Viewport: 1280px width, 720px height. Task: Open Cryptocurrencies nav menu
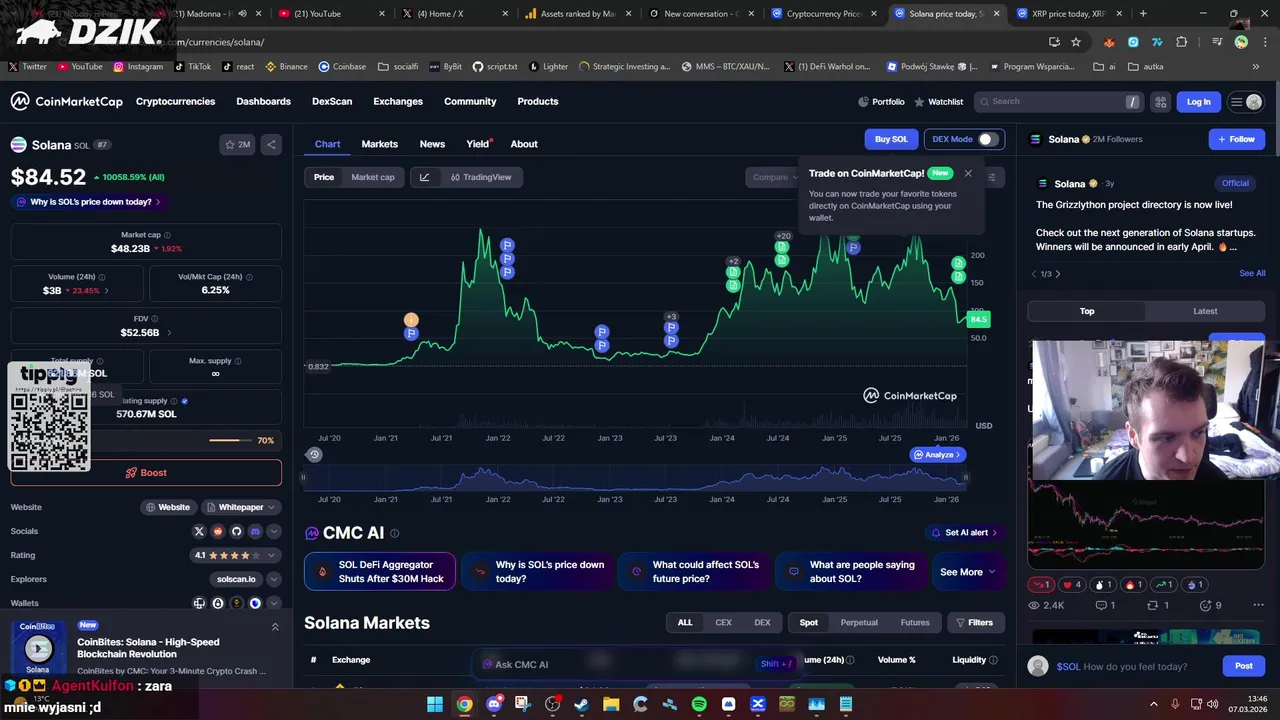click(x=175, y=101)
